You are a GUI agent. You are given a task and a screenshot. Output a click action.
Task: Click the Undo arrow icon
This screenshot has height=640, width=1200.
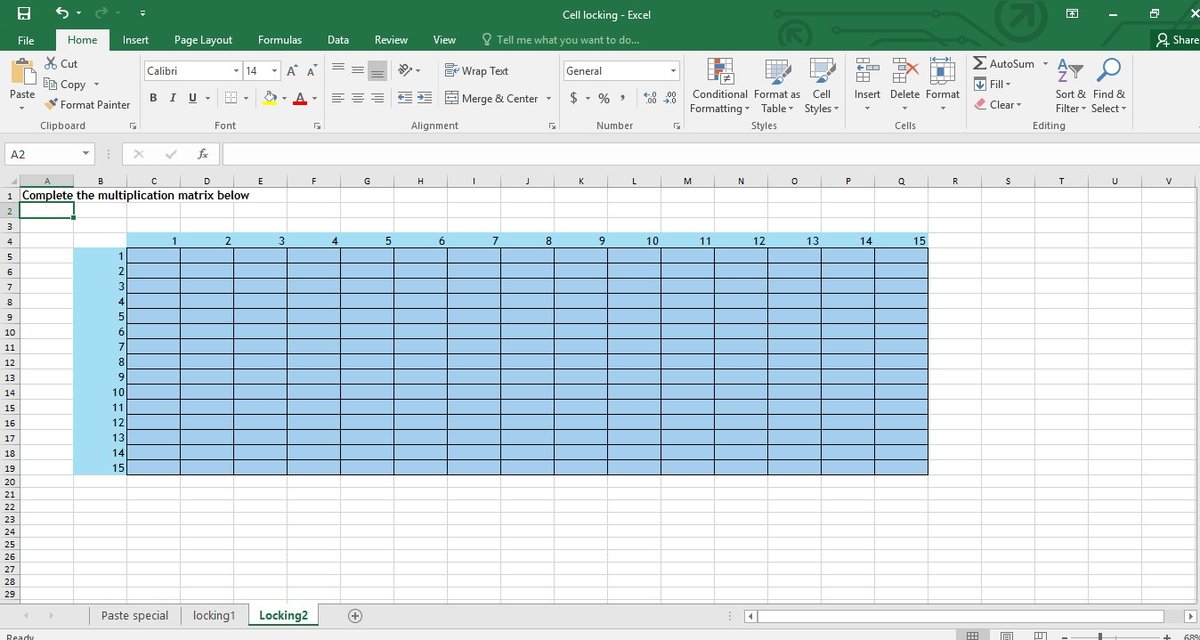tap(63, 14)
